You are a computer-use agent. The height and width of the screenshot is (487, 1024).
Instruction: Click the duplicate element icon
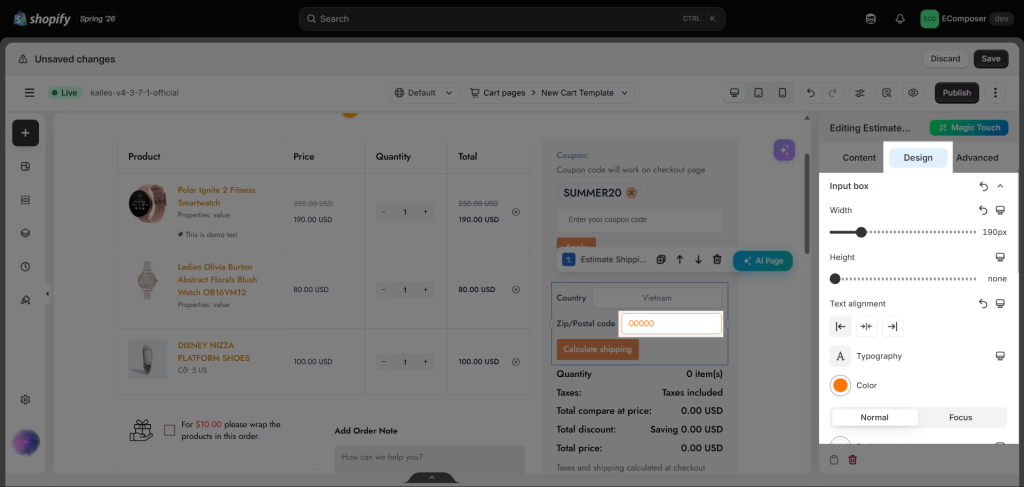coord(661,260)
